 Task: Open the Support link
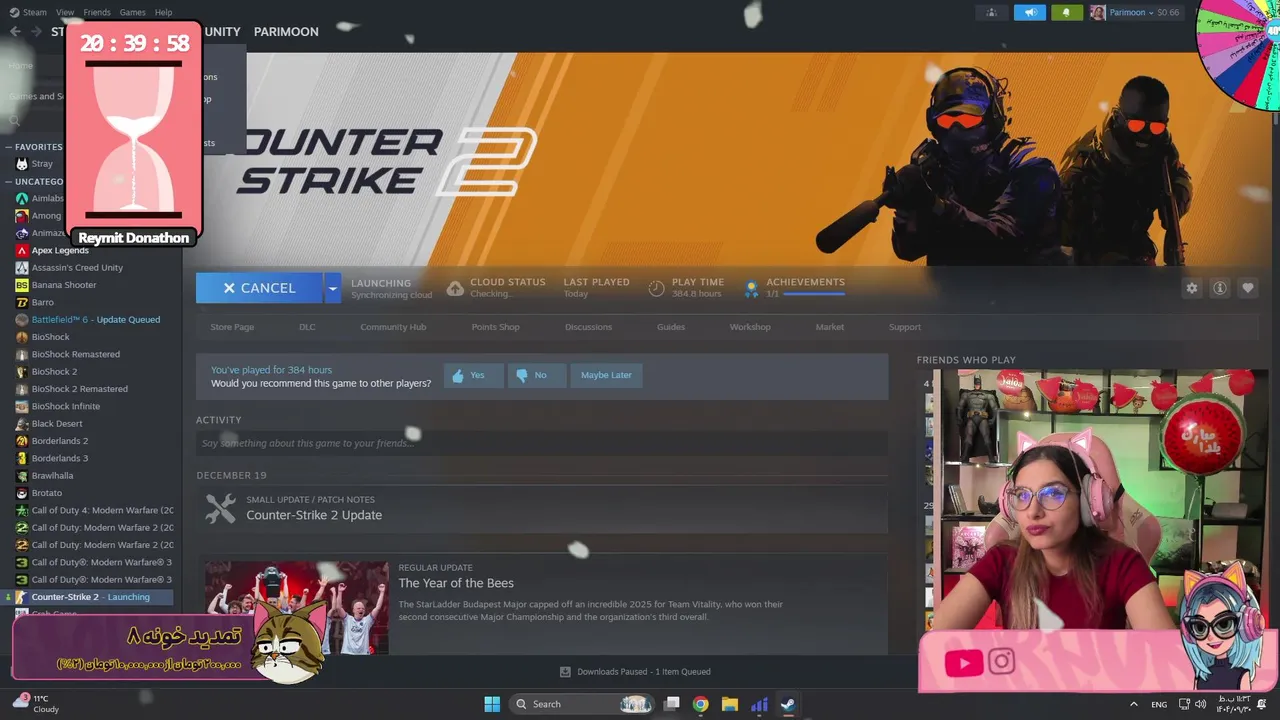[x=905, y=327]
